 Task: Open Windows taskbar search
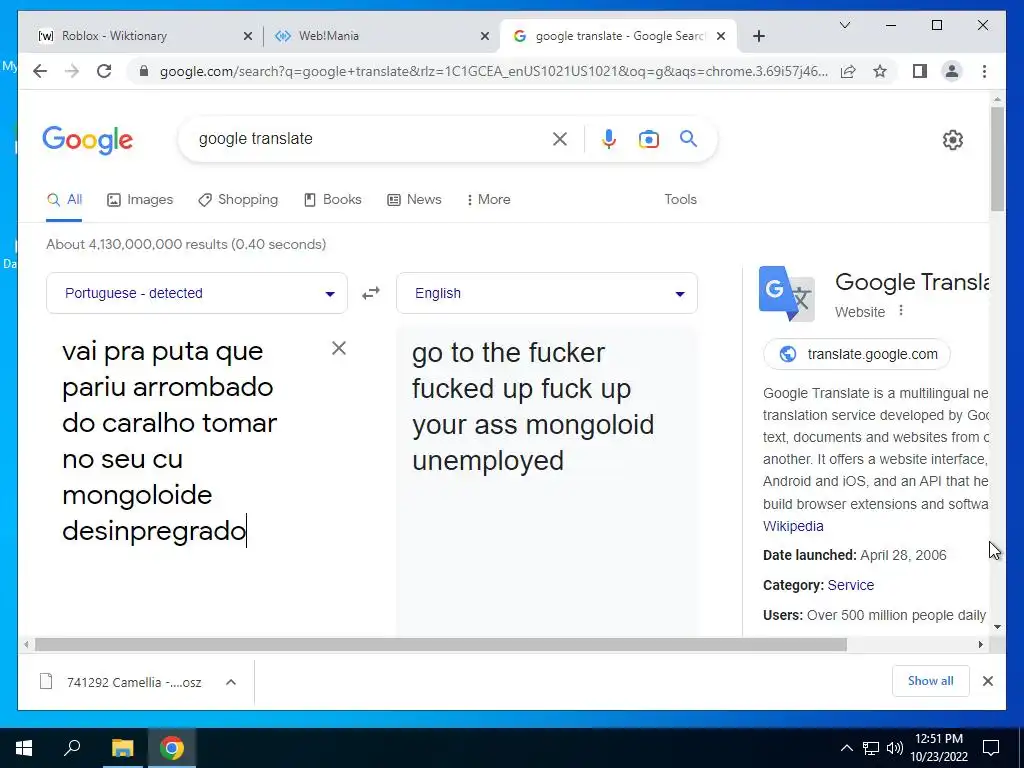point(72,748)
